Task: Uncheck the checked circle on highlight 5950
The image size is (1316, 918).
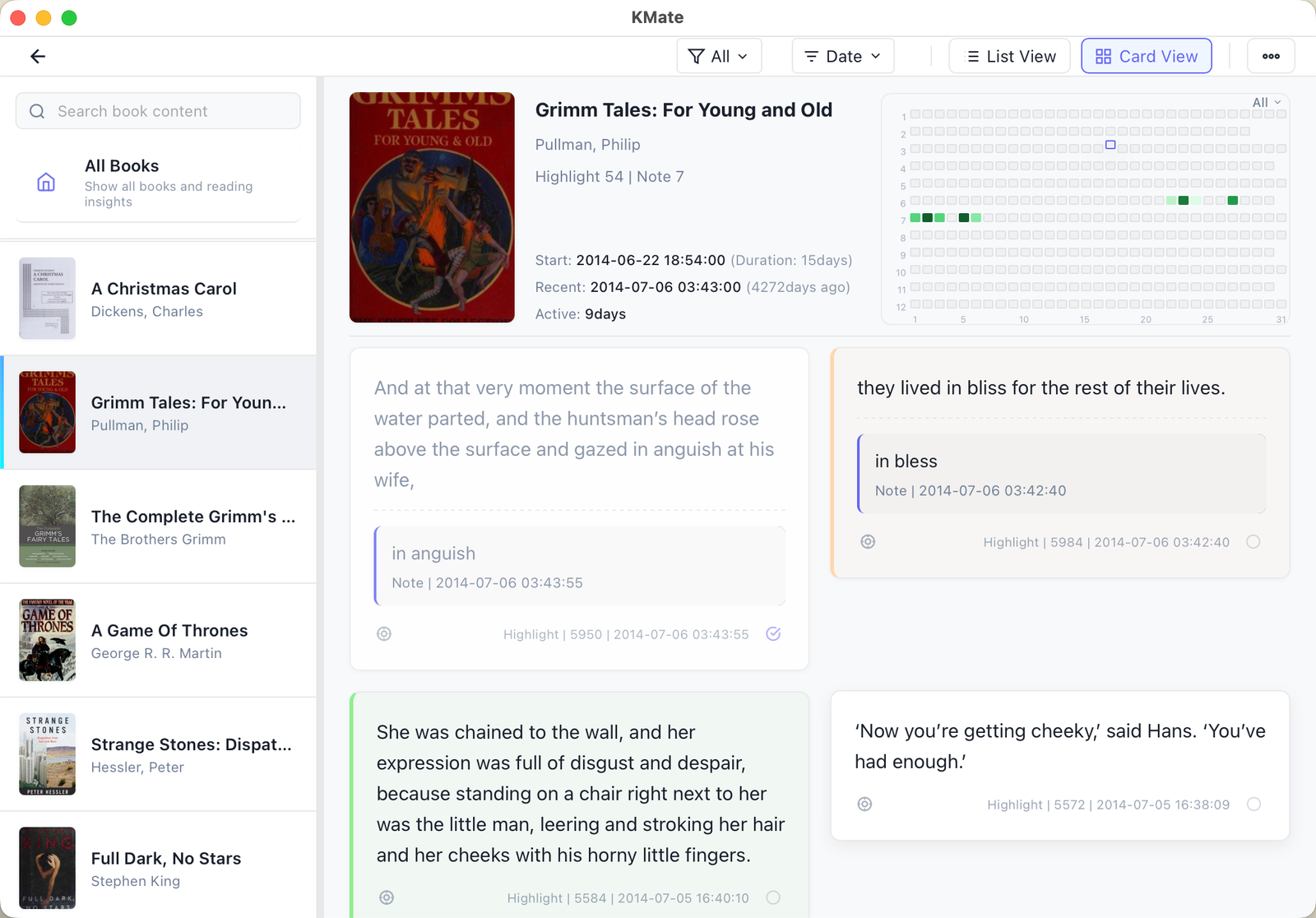Action: pyautogui.click(x=773, y=634)
